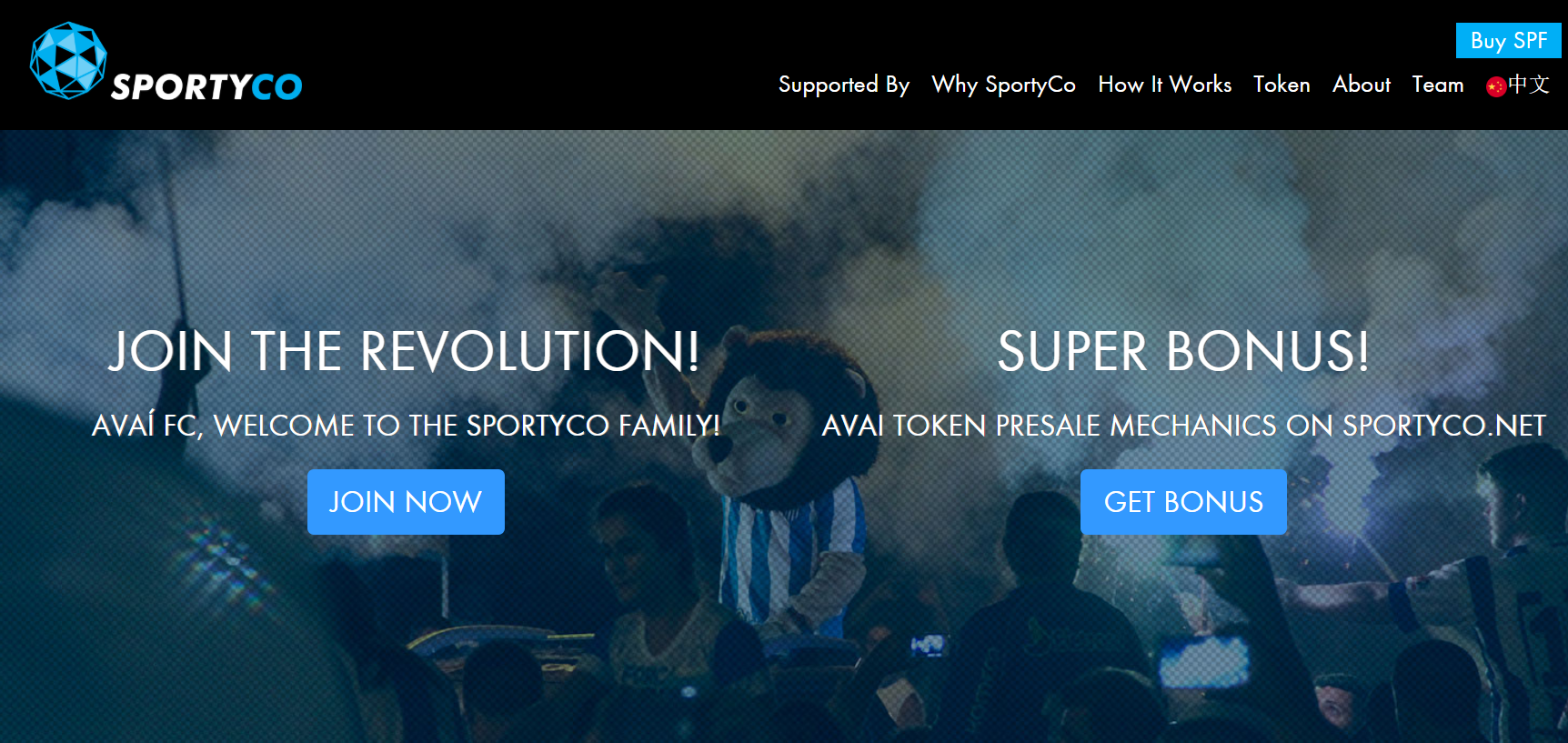Screen dimensions: 1568x743
Task: Click the AVAI token presale mechanics text
Action: tap(1183, 425)
